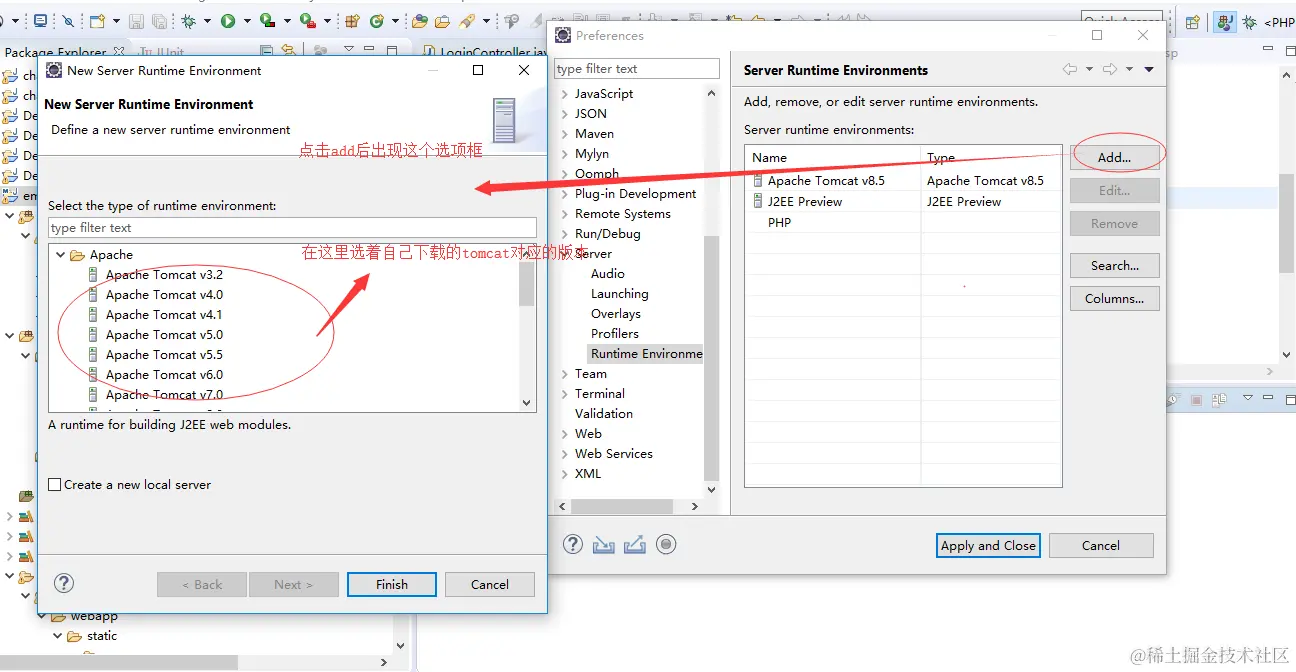The image size is (1296, 672).
Task: Open the help icon in Preferences dialog
Action: 573,544
